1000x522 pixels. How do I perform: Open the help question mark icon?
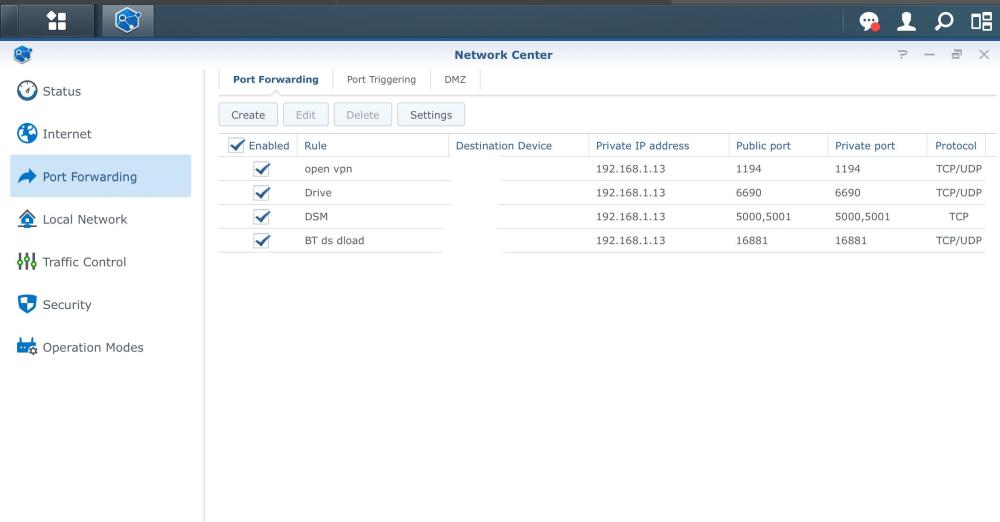[902, 55]
